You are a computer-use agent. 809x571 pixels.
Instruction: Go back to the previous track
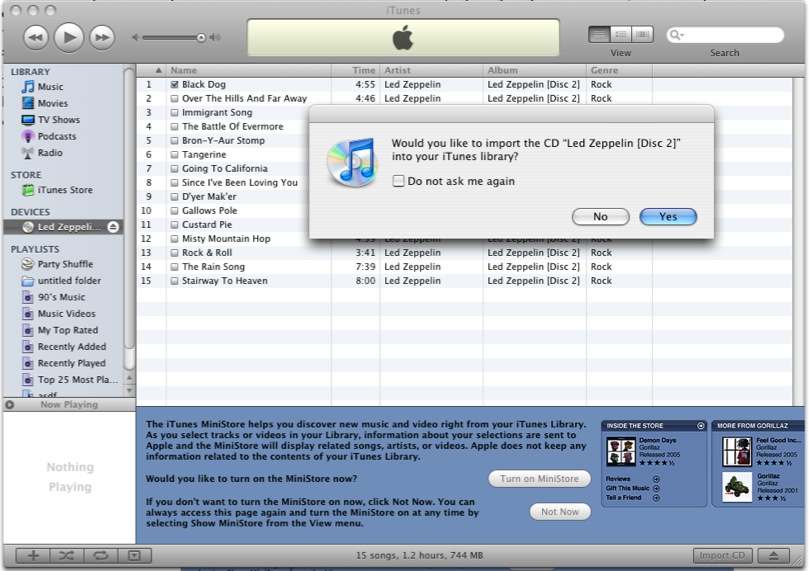[x=35, y=38]
